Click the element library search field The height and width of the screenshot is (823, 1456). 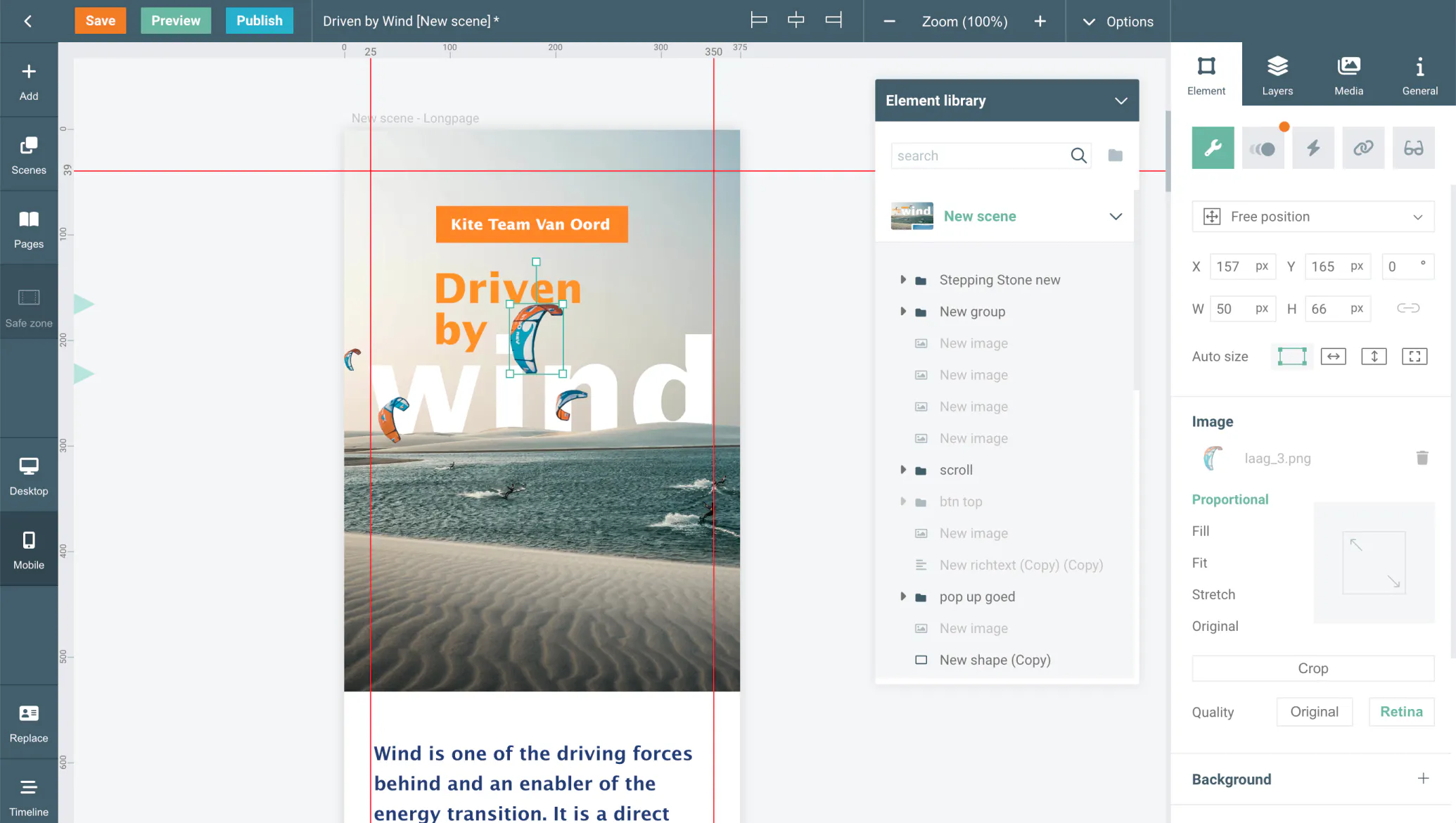click(981, 155)
